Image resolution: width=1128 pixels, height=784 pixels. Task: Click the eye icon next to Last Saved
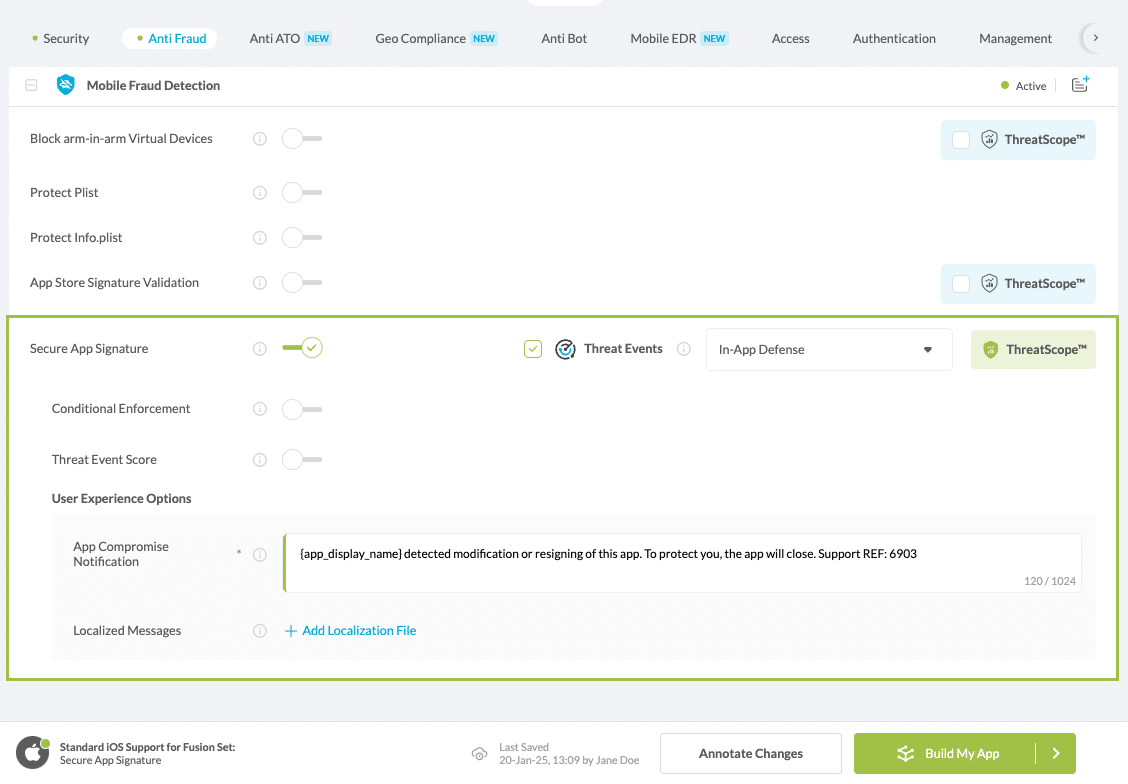[x=479, y=754]
